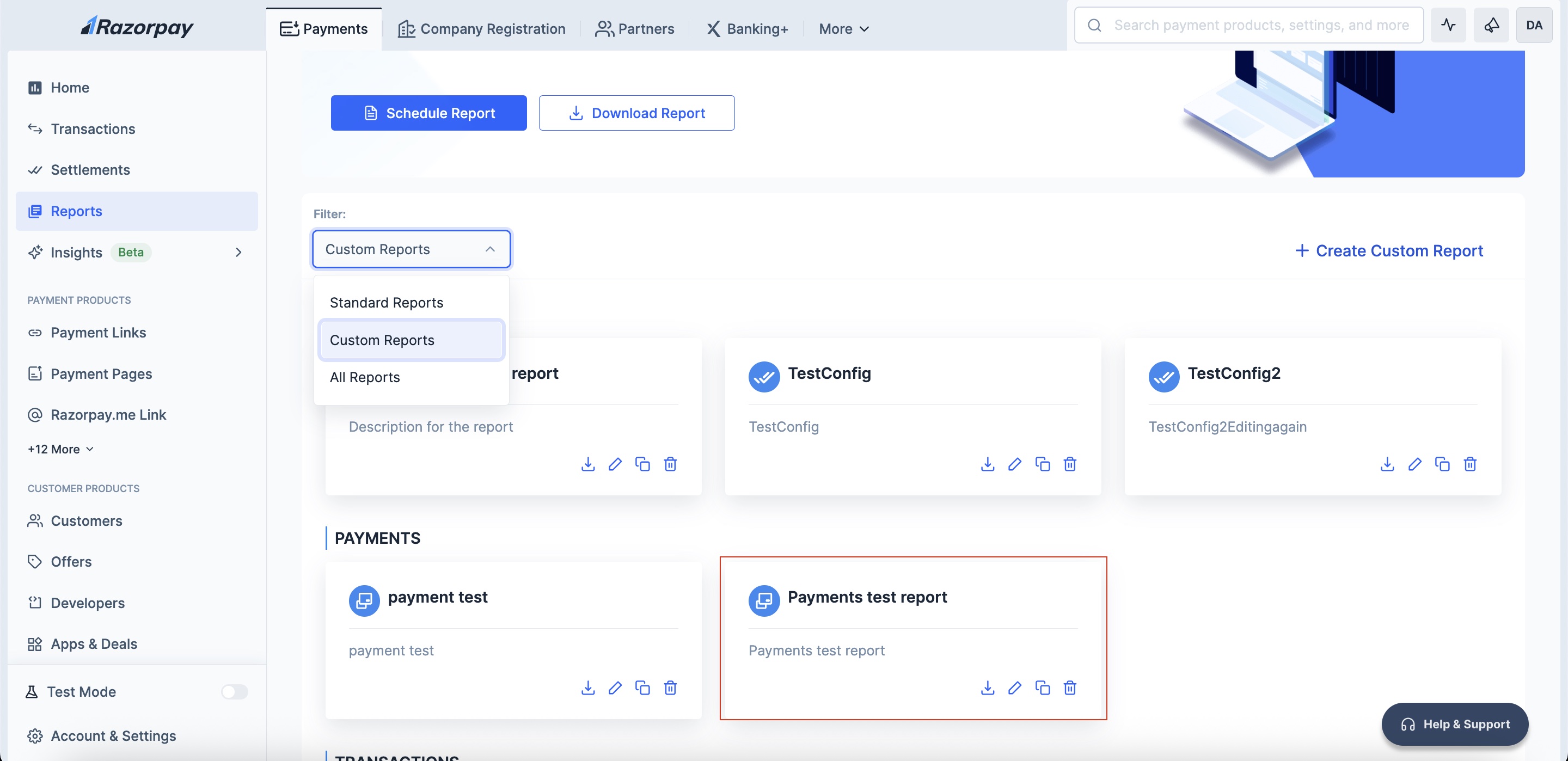
Task: Download the 'payment test' report
Action: click(x=588, y=688)
